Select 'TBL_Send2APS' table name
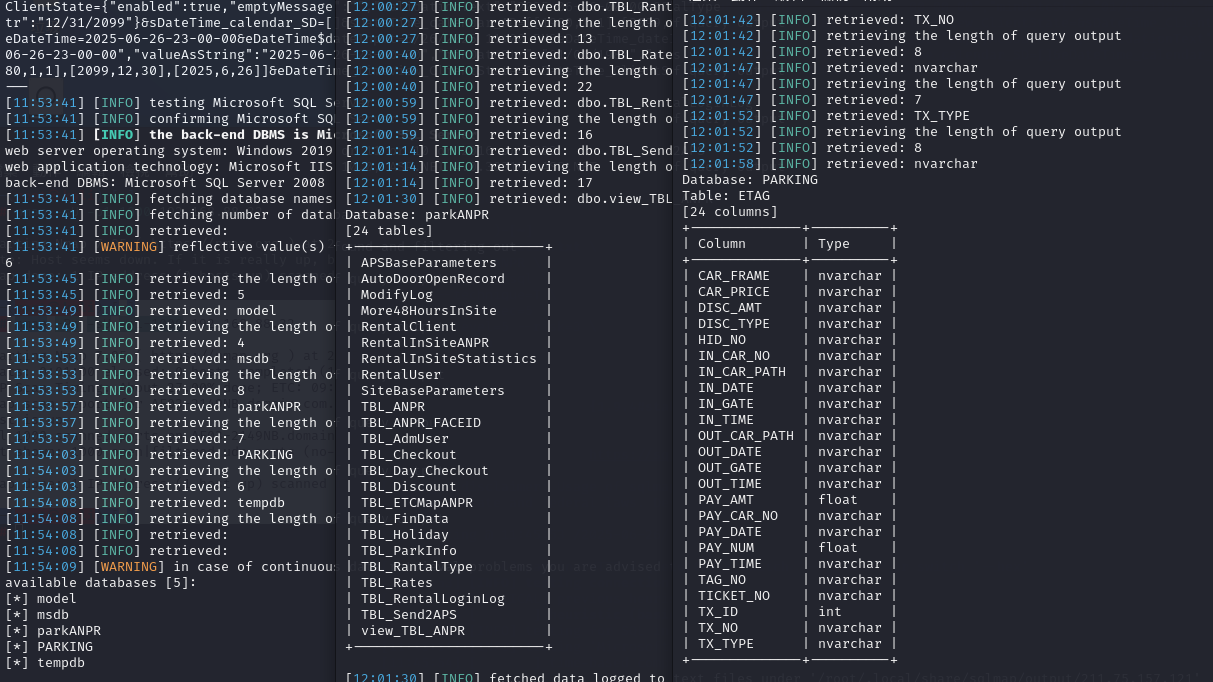Screen dimensions: 1213x682 pos(409,615)
